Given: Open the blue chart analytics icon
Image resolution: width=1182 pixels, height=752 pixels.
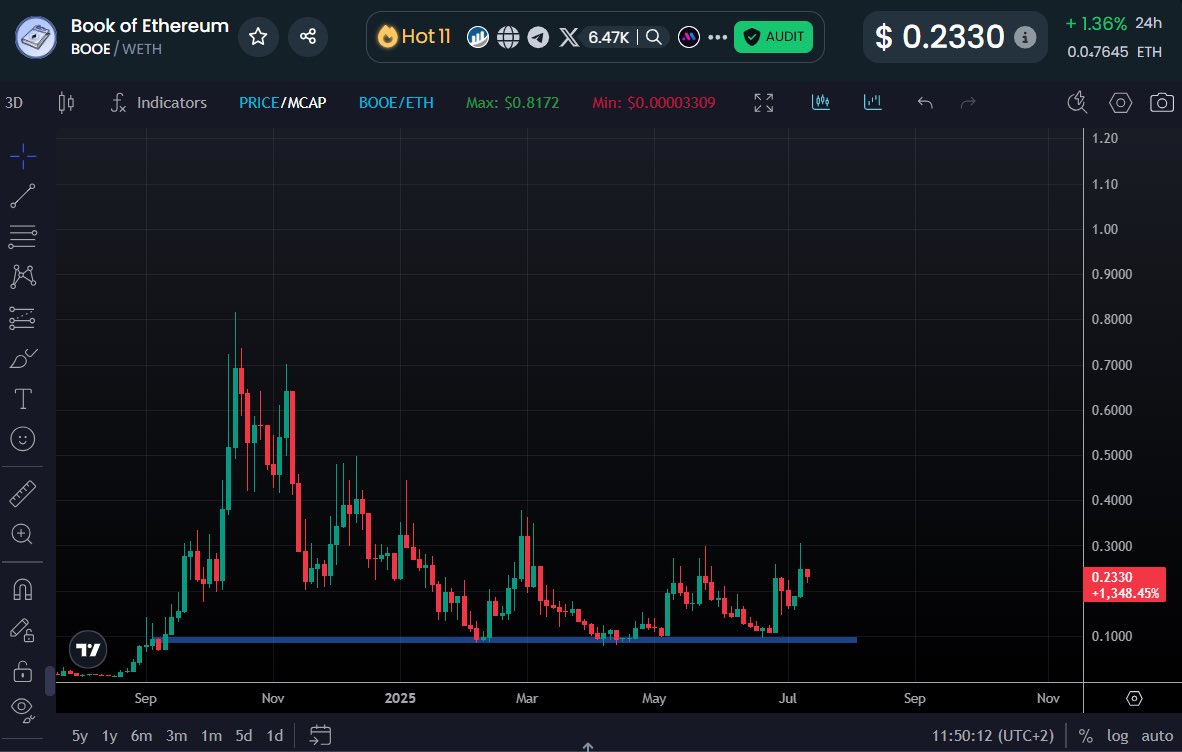Looking at the screenshot, I should click(x=478, y=36).
